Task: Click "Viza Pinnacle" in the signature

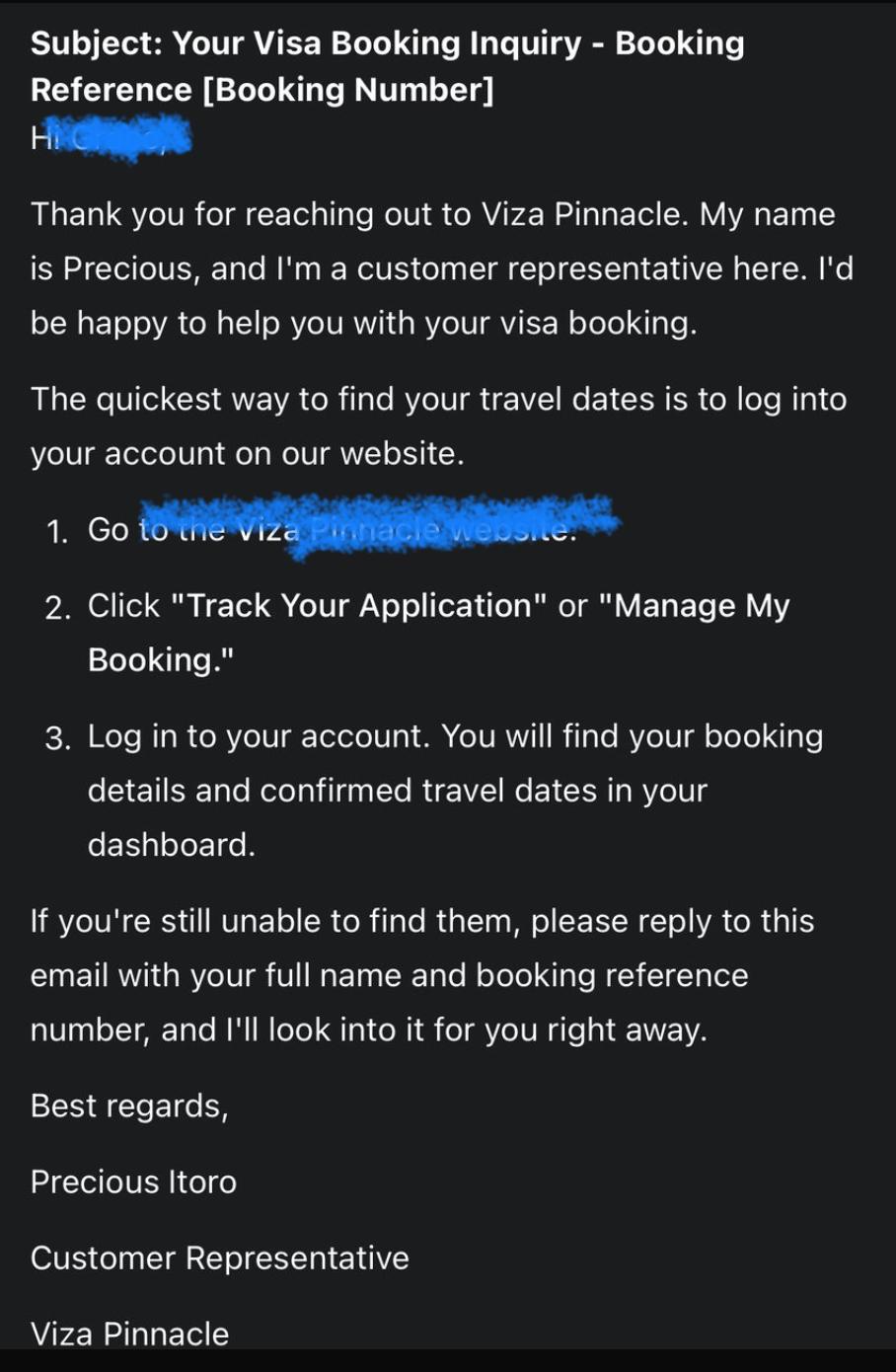Action: point(129,1334)
